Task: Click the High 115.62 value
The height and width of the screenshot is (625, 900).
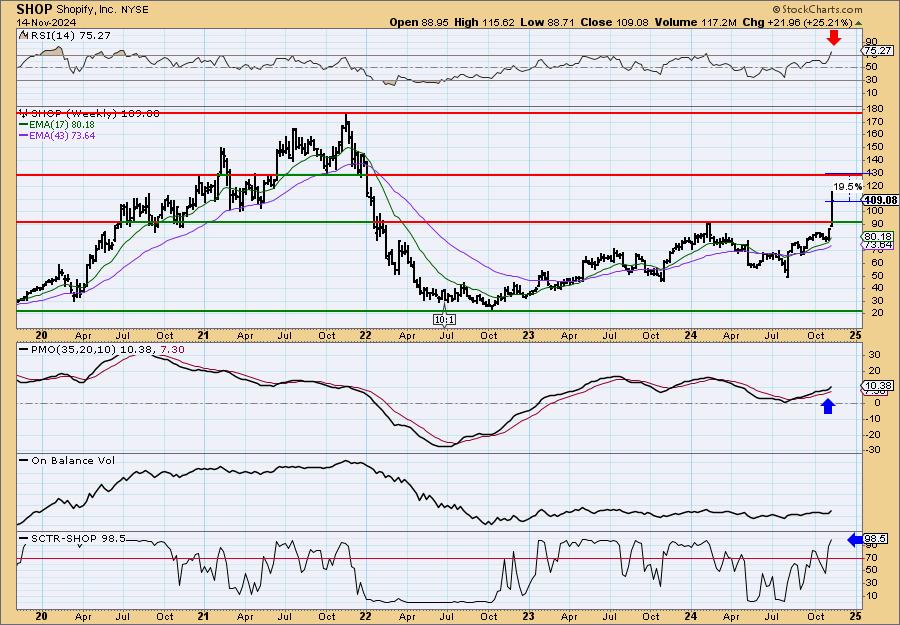Action: [484, 22]
